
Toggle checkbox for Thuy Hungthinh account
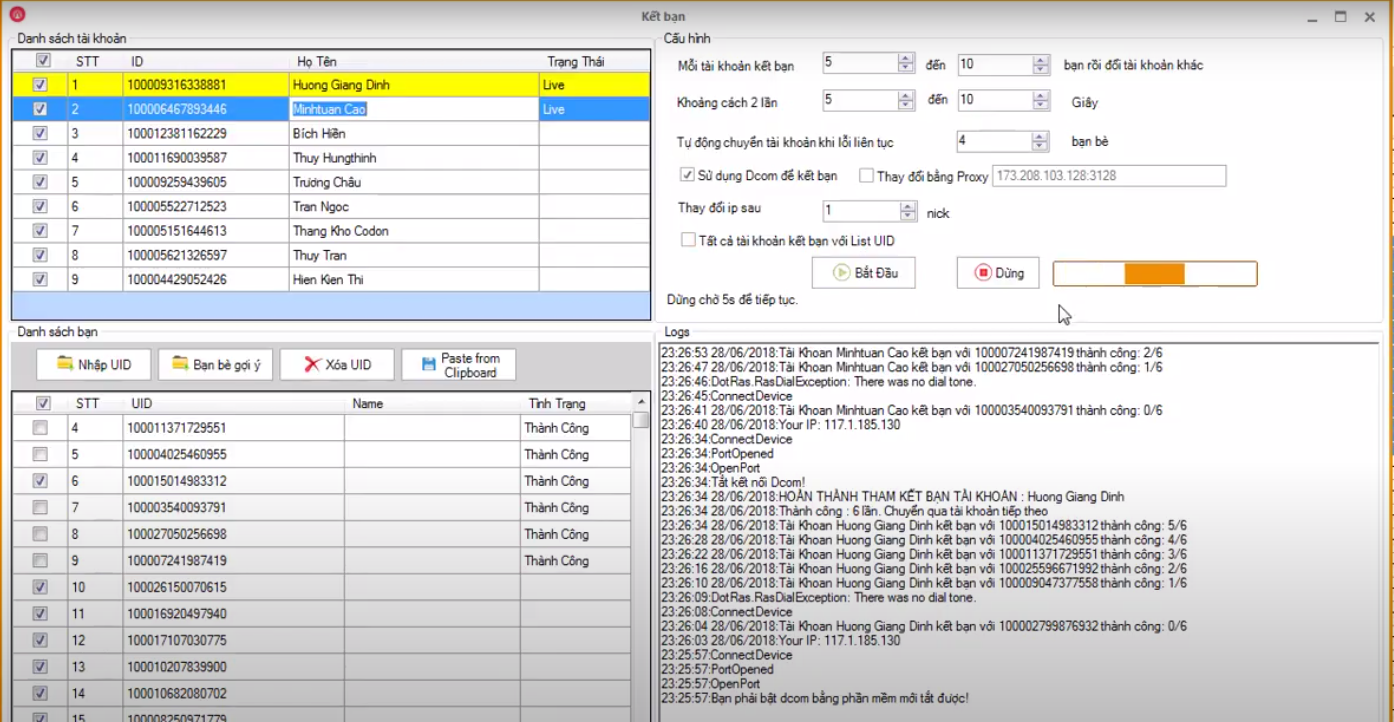click(x=40, y=158)
